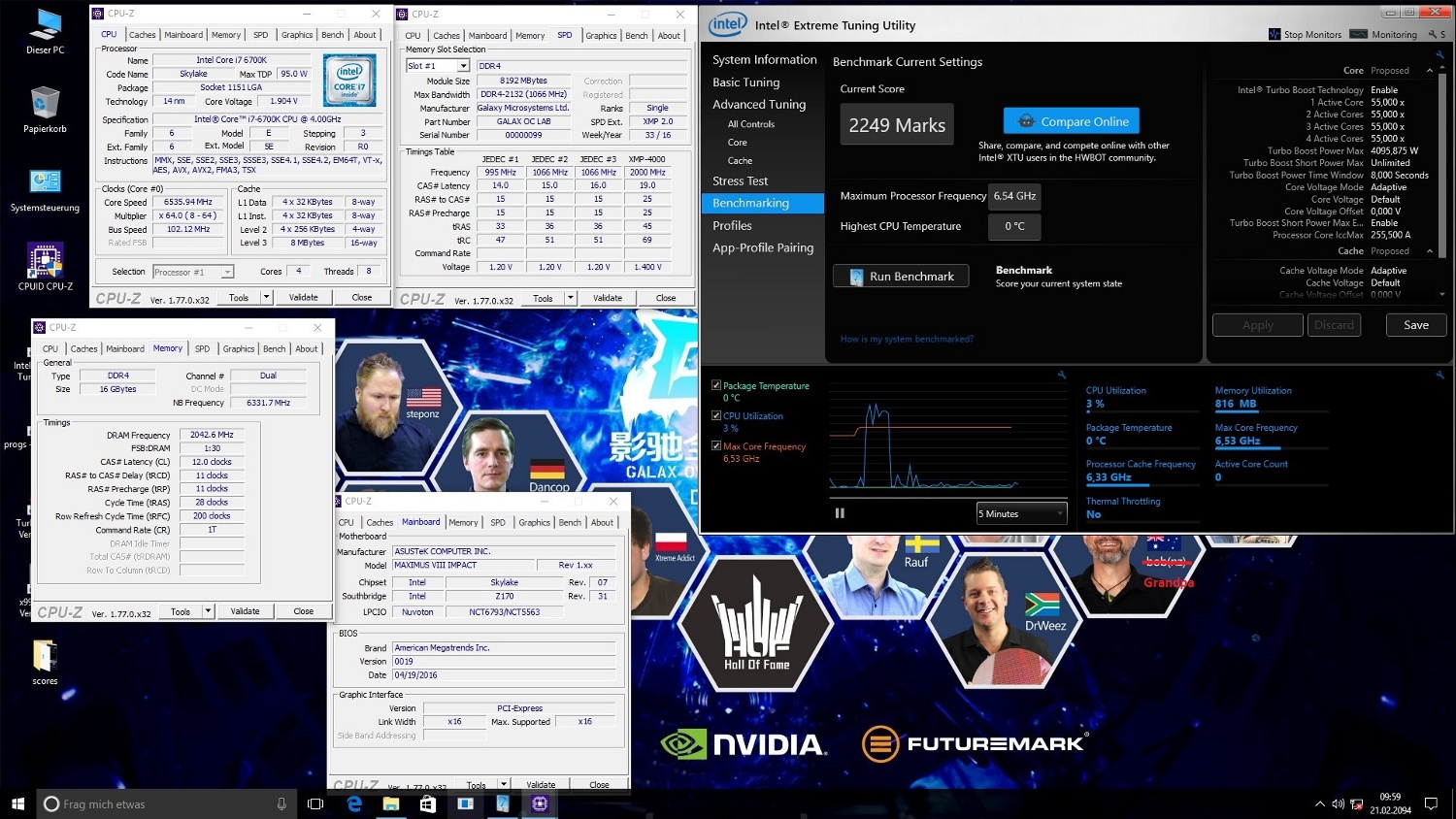1456x819 pixels.
Task: Open Systemsteuerung desktop shortcut
Action: [x=45, y=190]
